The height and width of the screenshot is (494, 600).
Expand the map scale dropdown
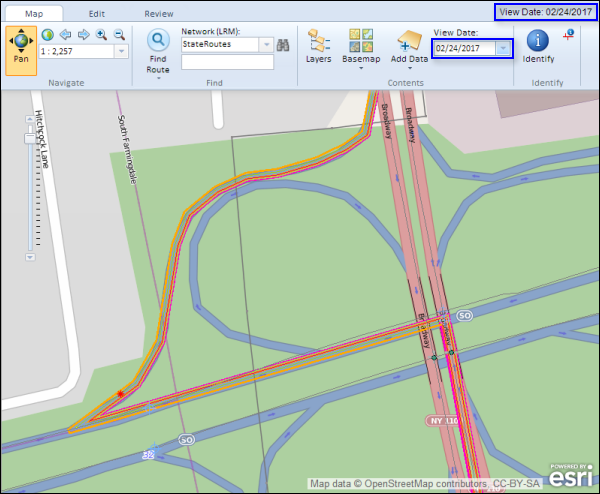click(x=121, y=51)
